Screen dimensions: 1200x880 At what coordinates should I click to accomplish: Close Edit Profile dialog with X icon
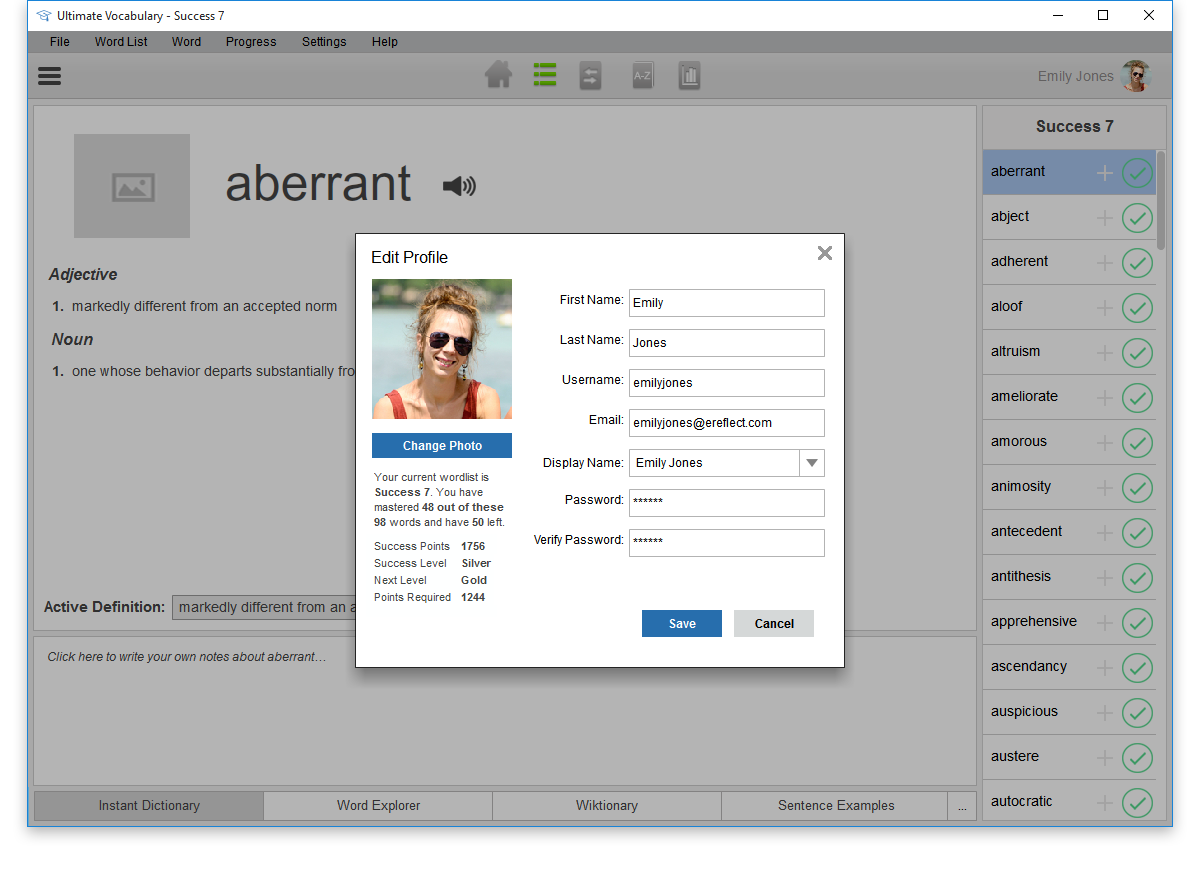[824, 253]
